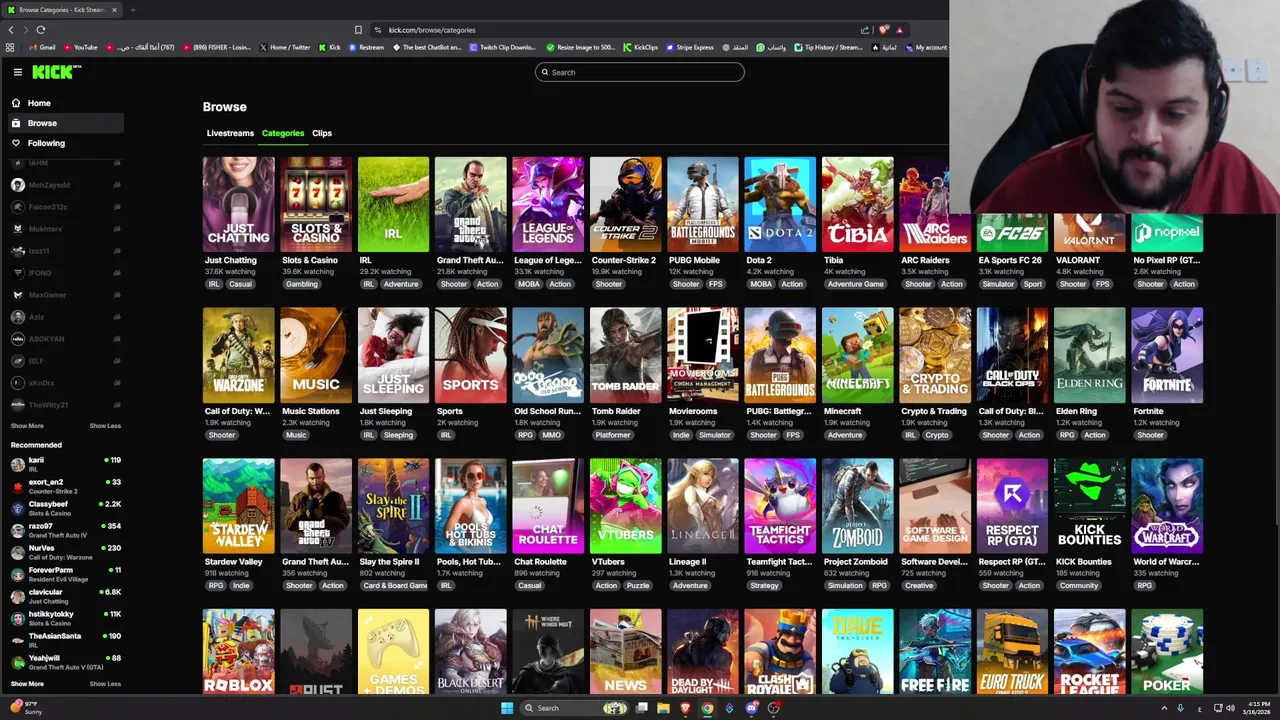
Task: Focus the Kick search field
Action: pyautogui.click(x=640, y=72)
